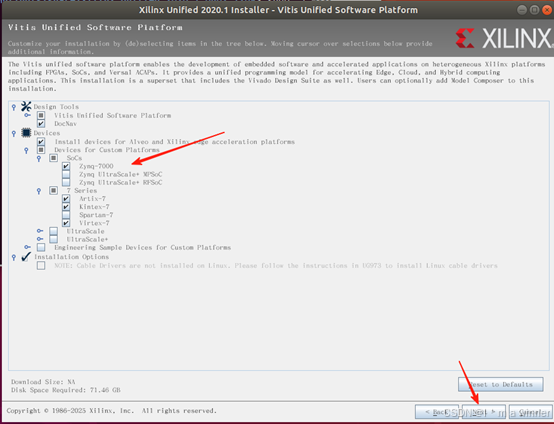Screen dimensions: 554x424
Task: Uncheck the Zynq-7000 checkbox
Action: [x=66, y=166]
